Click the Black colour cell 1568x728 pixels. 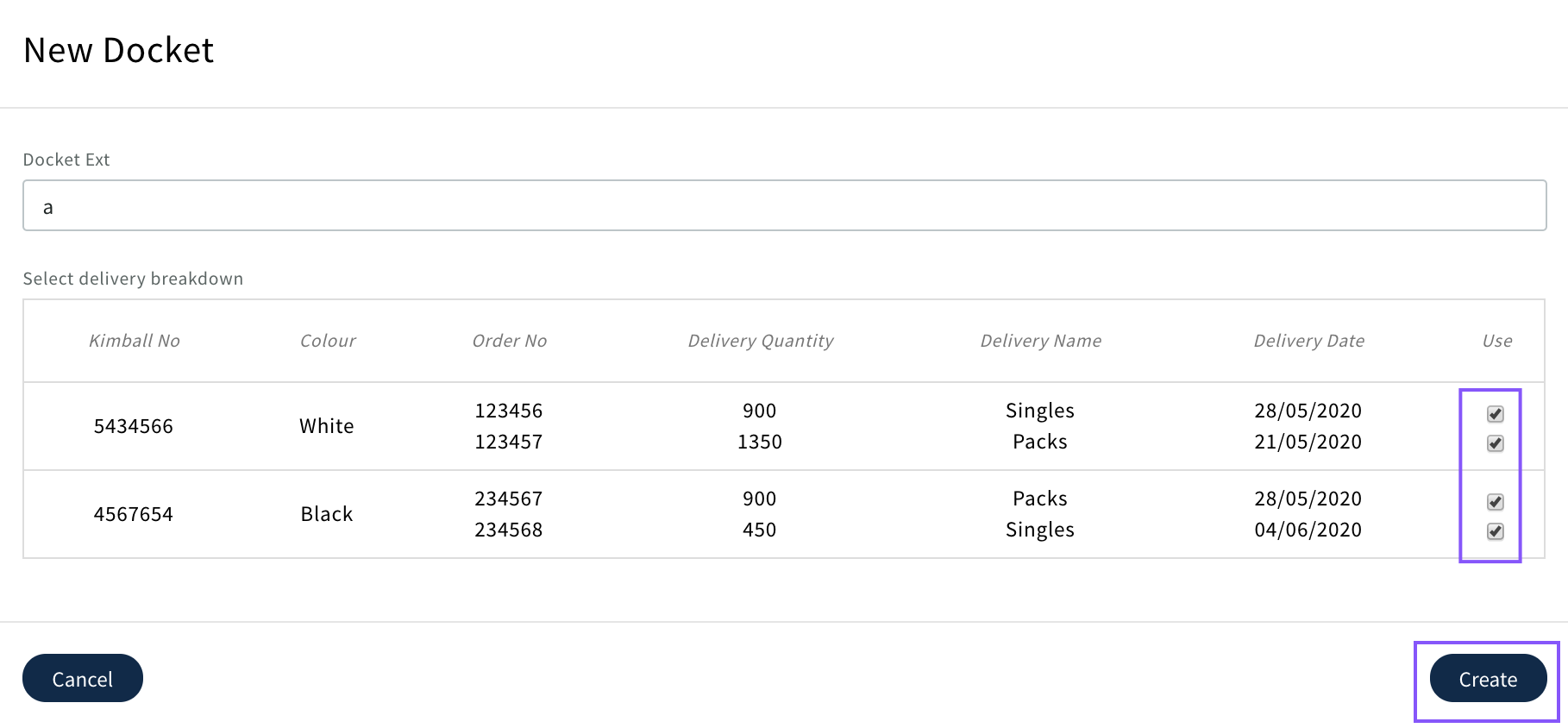327,514
